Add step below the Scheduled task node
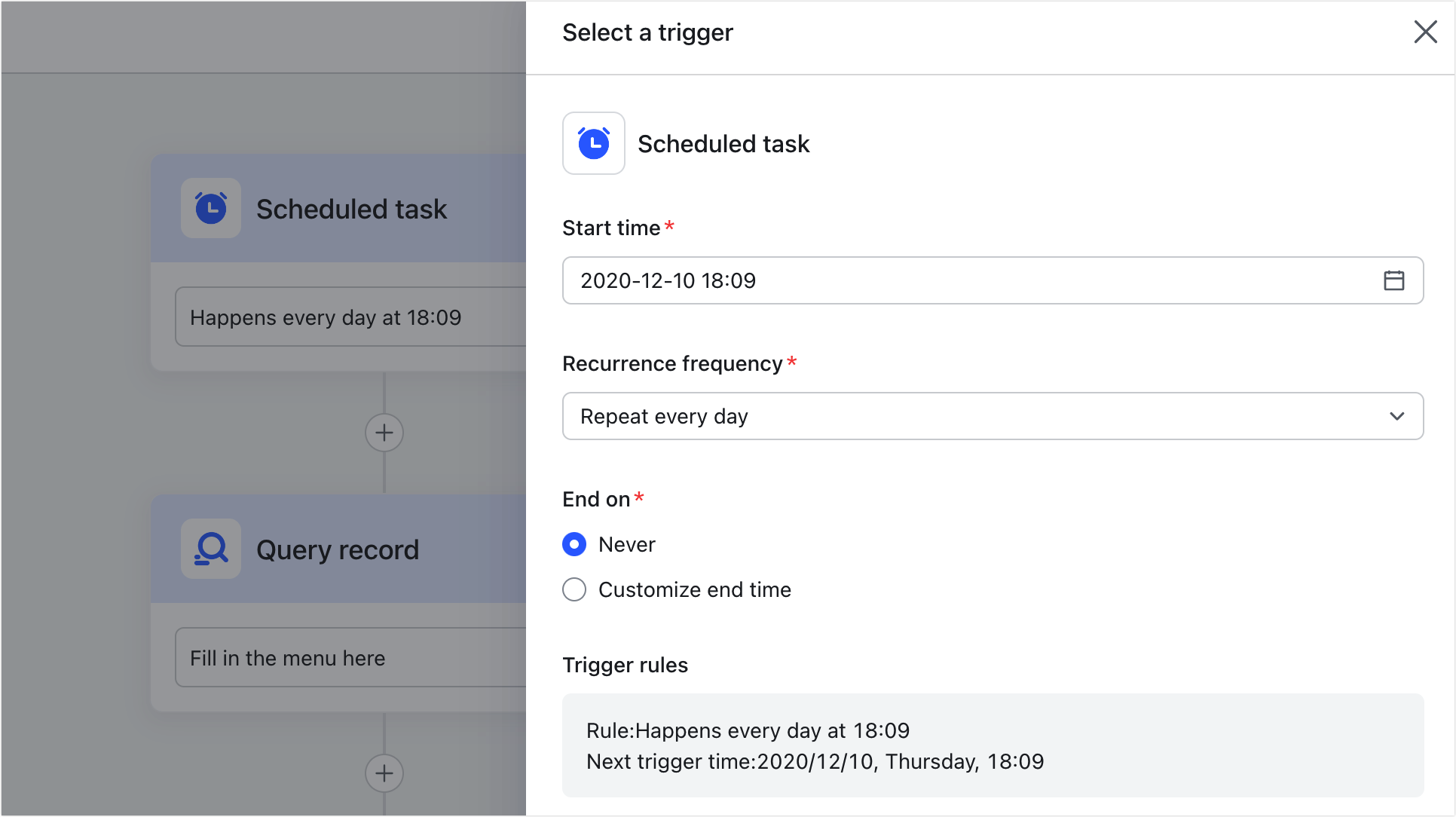Viewport: 1456px width, 817px height. tap(384, 433)
